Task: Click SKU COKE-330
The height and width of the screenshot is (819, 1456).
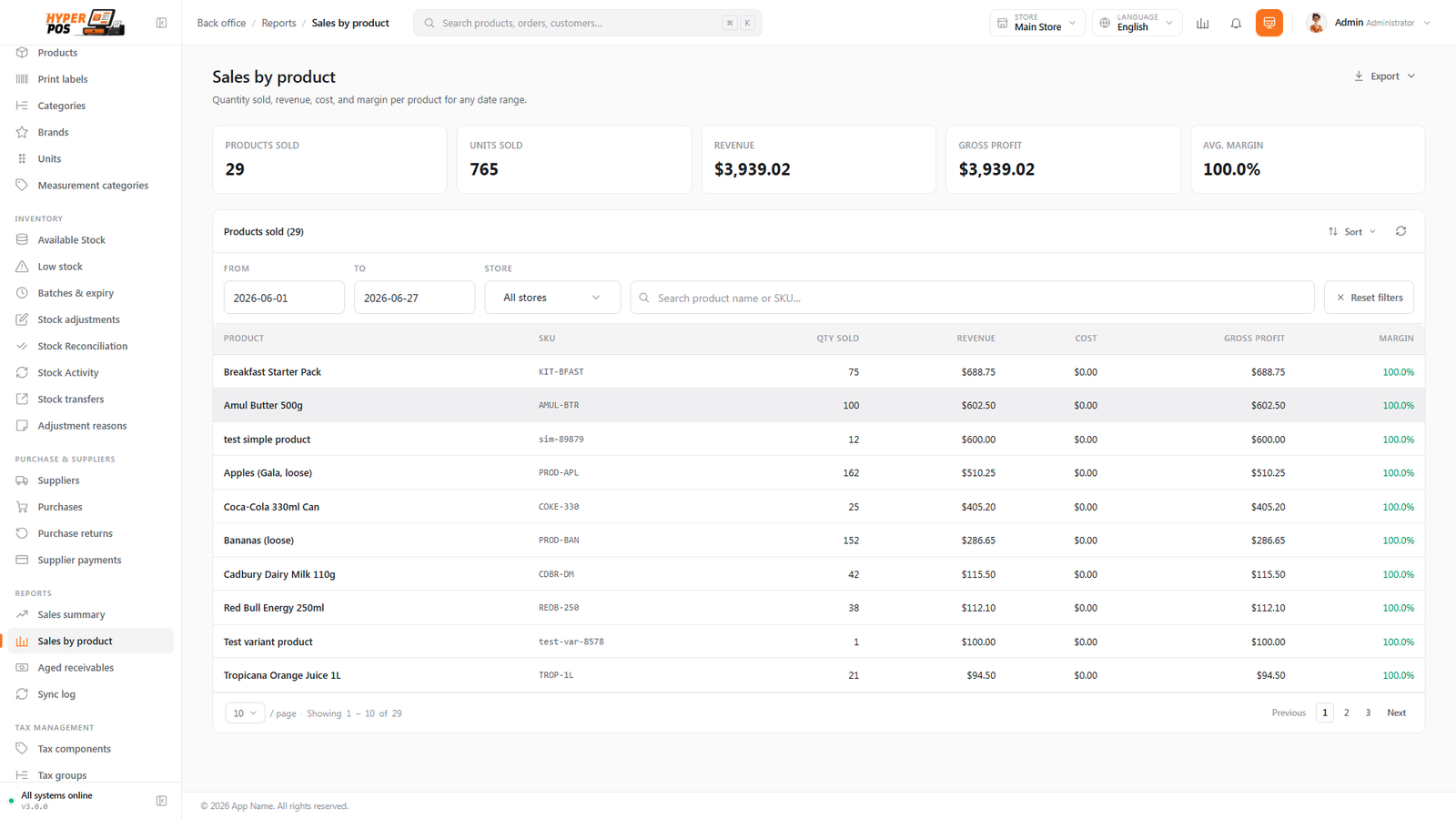Action: (x=559, y=507)
